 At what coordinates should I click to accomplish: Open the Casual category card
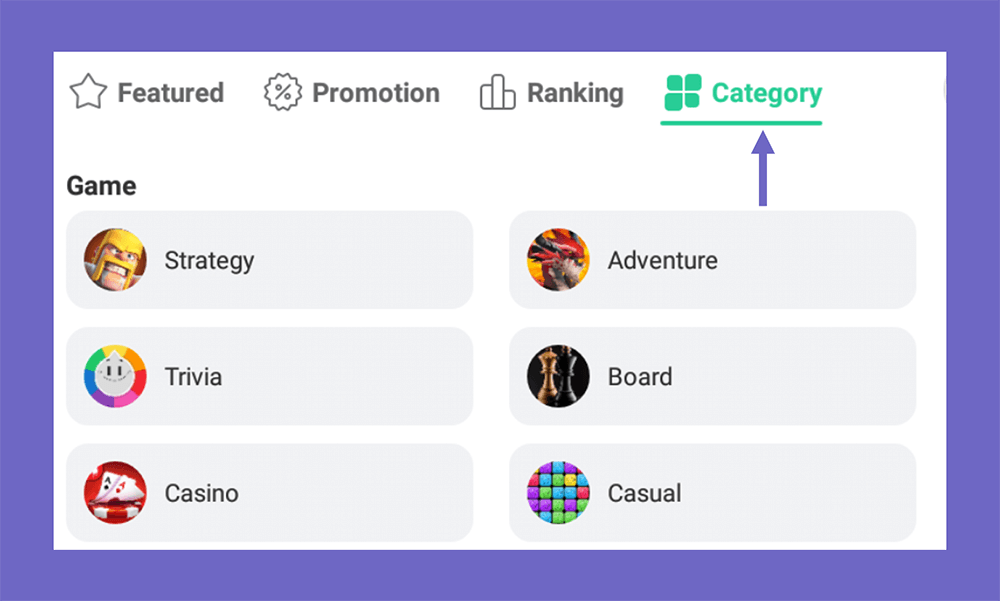[x=712, y=493]
